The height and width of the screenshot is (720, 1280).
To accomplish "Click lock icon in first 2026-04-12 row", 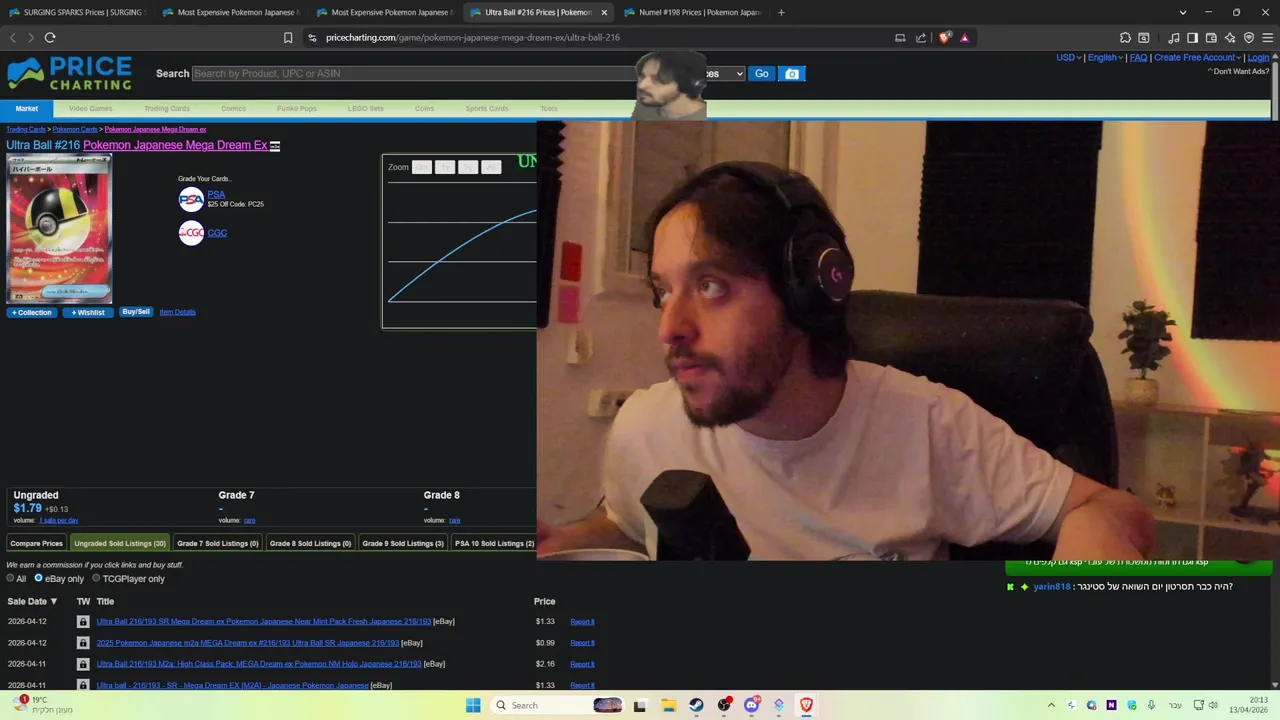I will [x=83, y=622].
